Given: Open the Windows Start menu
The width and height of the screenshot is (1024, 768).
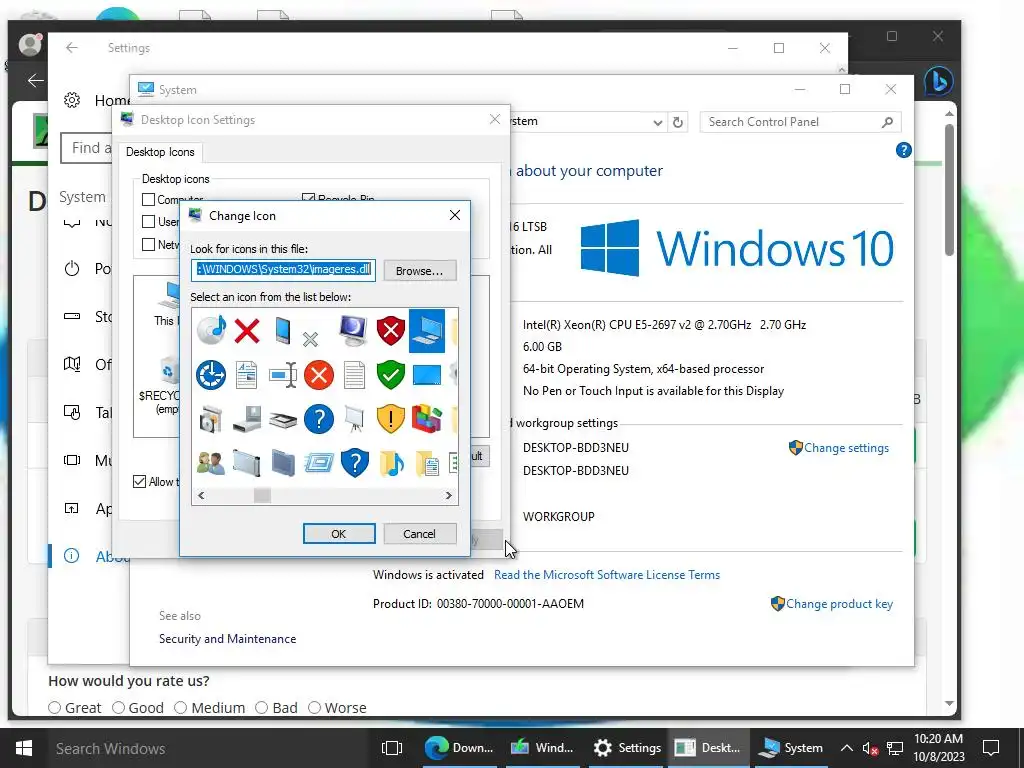Looking at the screenshot, I should 24,748.
